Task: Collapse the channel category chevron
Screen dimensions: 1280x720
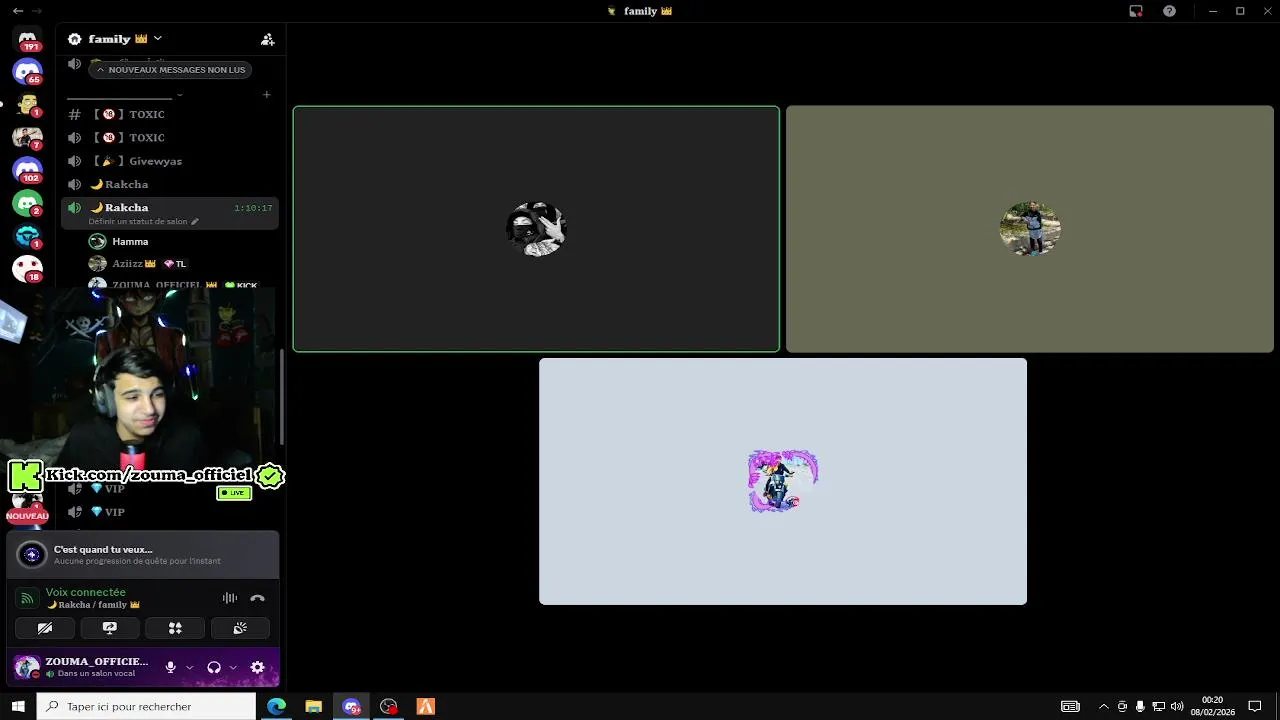Action: click(x=179, y=95)
